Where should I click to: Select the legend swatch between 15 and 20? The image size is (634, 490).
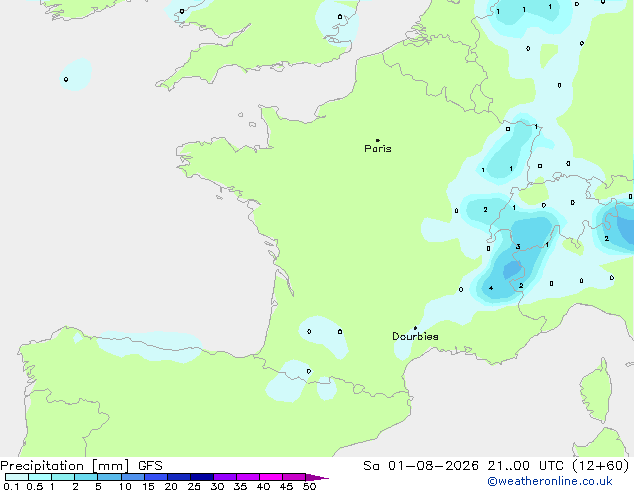pos(155,477)
